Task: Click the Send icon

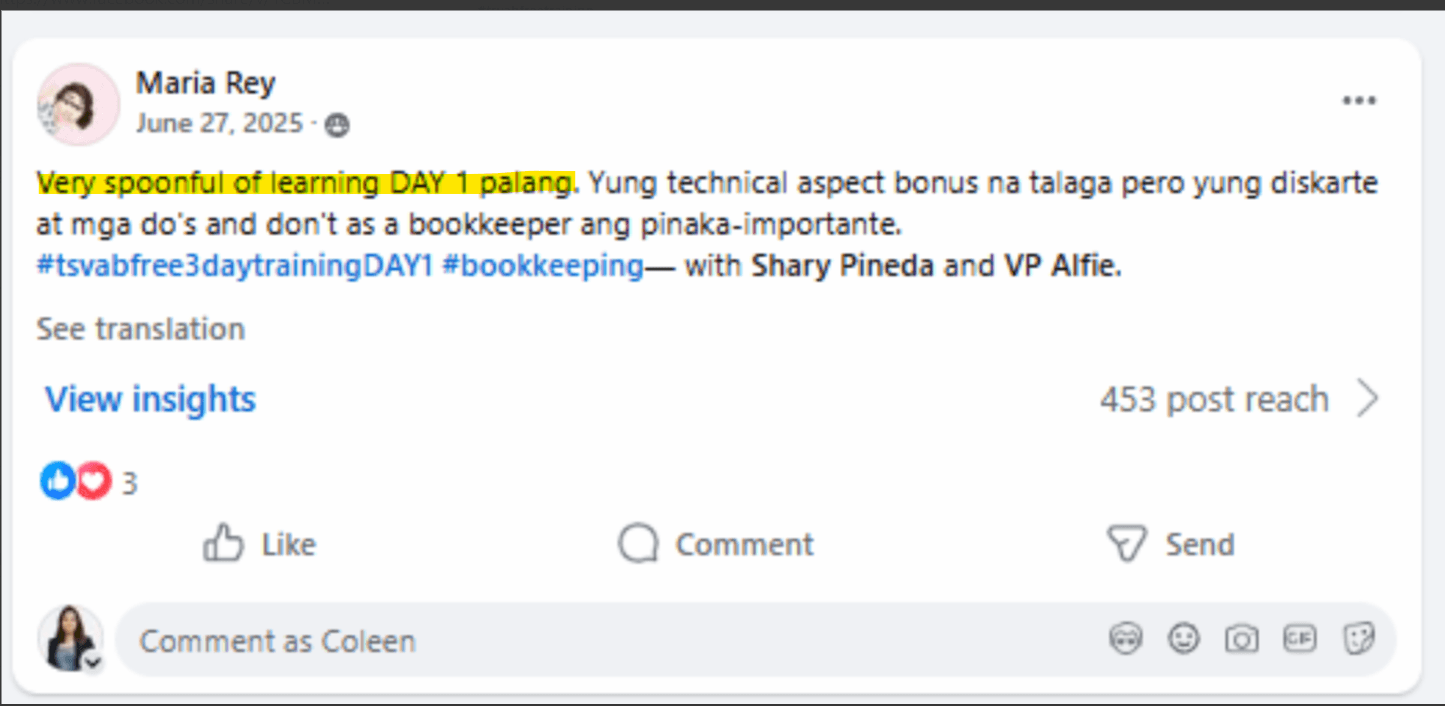Action: click(1126, 544)
